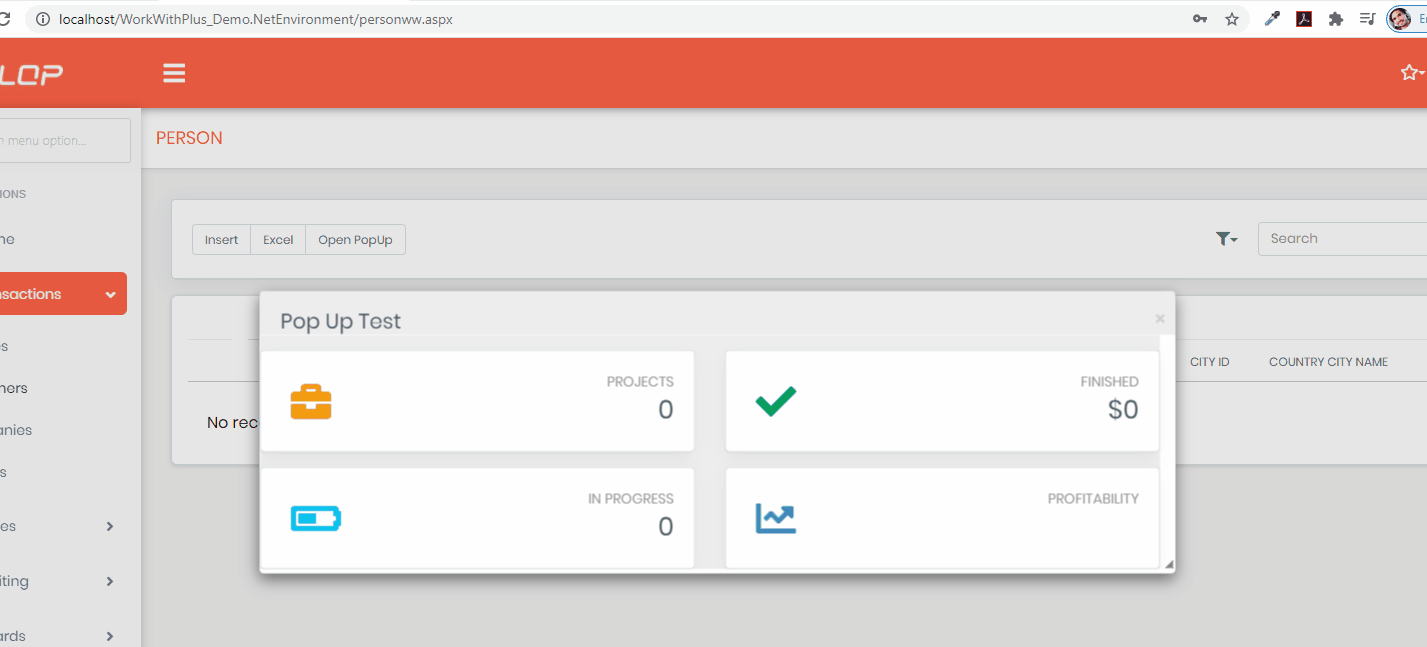Open the hamburger navigation menu
The height and width of the screenshot is (647, 1427).
[174, 72]
